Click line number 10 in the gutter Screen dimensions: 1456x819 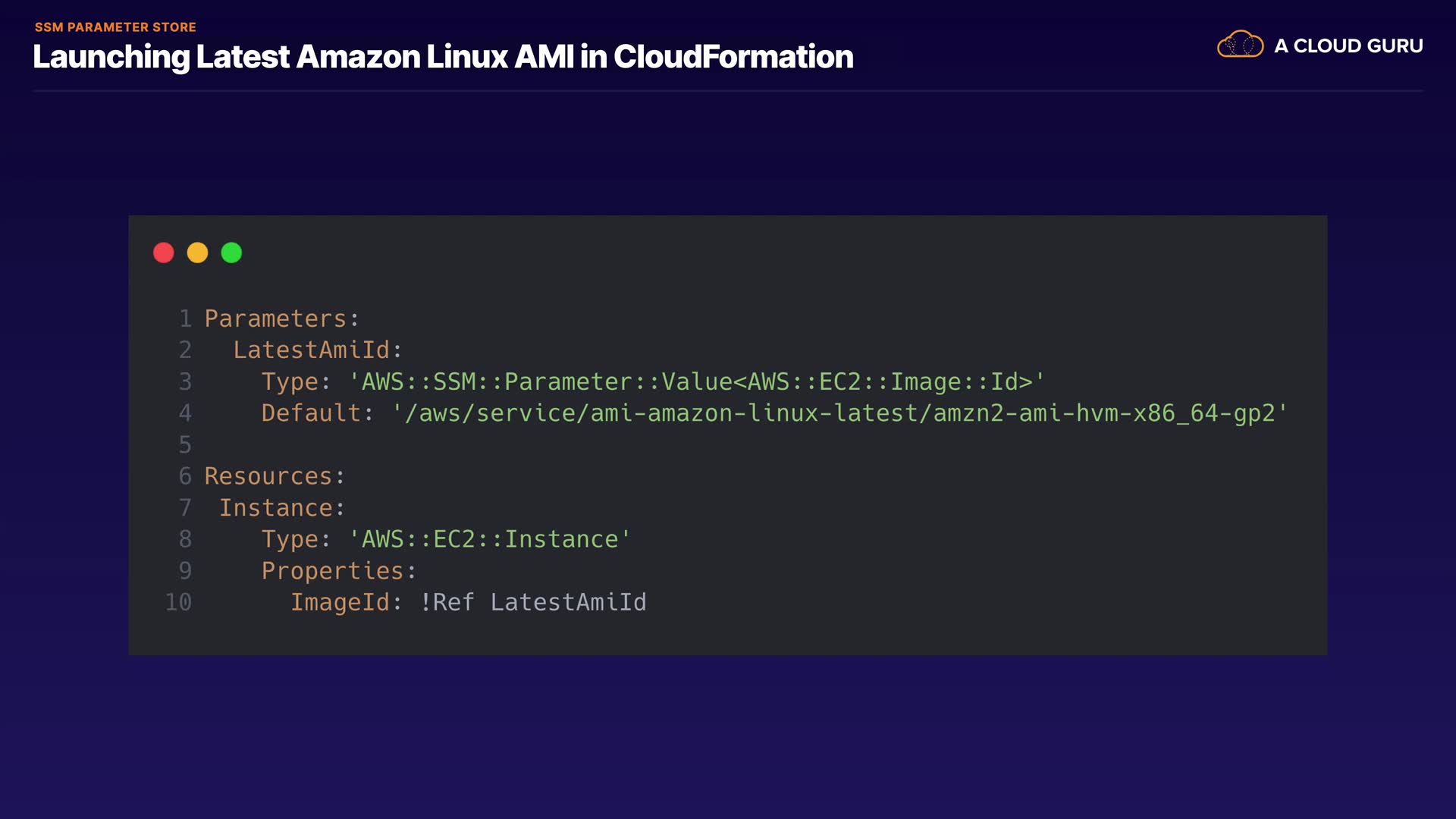click(x=178, y=602)
